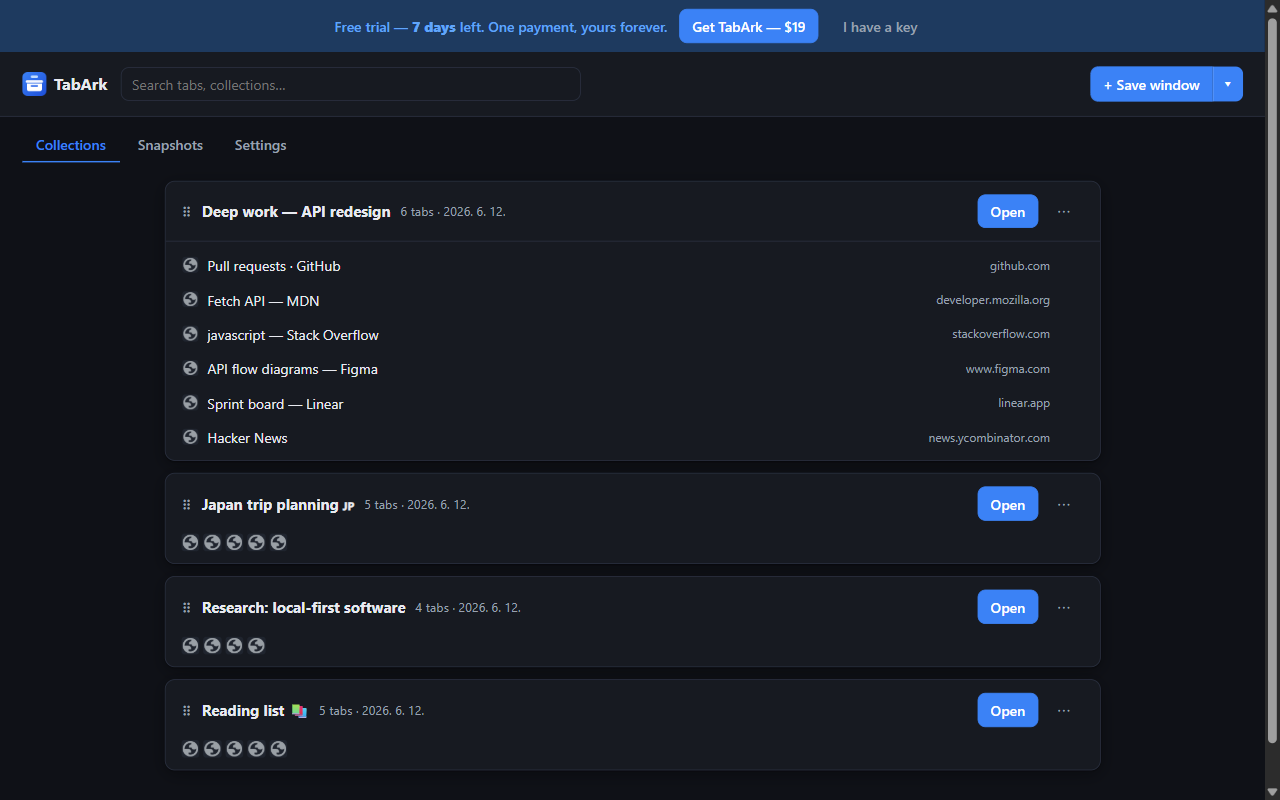Click the linear.app domain label
The width and height of the screenshot is (1280, 800).
[x=1024, y=403]
